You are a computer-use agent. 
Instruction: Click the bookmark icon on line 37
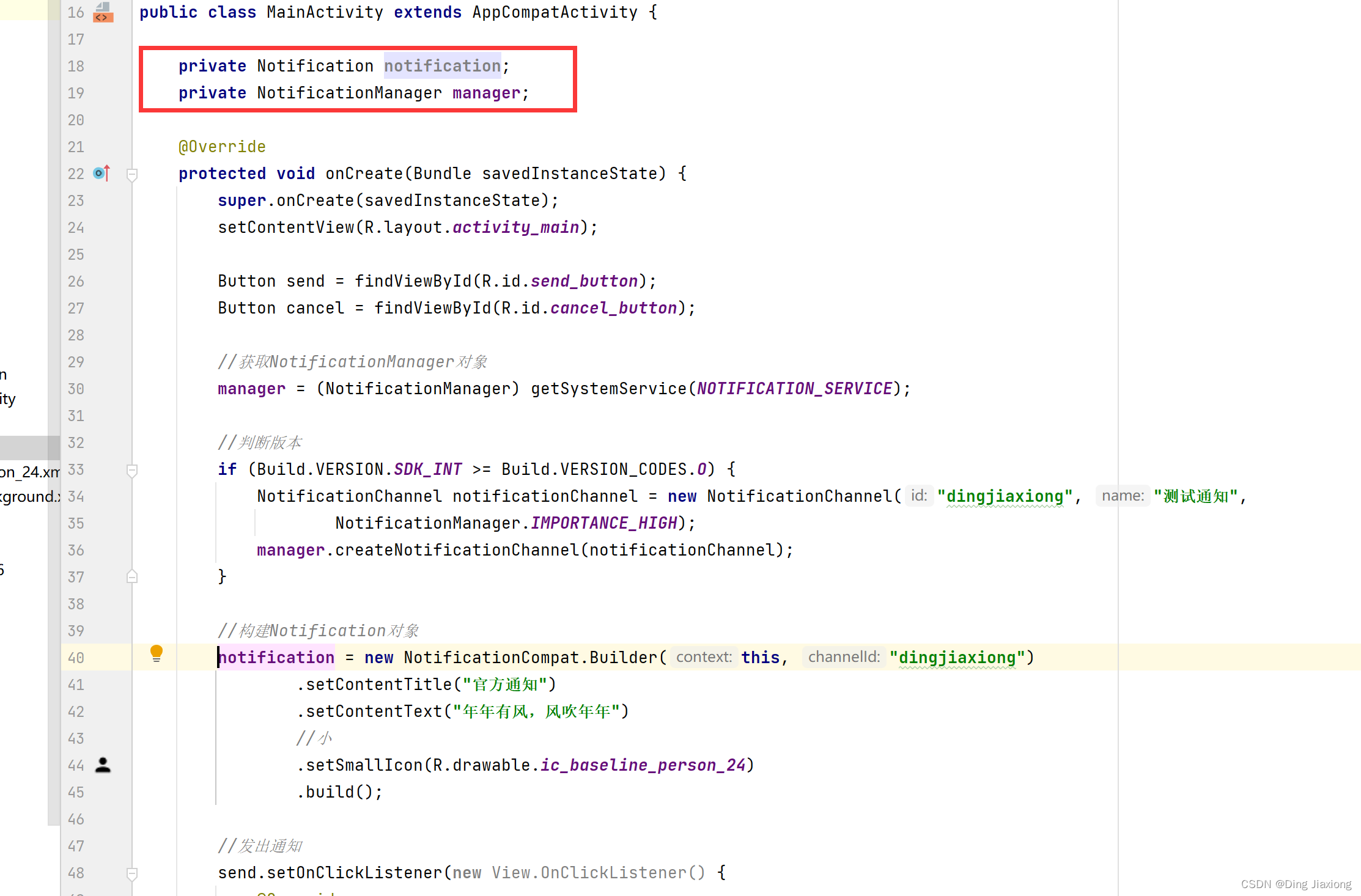point(131,576)
